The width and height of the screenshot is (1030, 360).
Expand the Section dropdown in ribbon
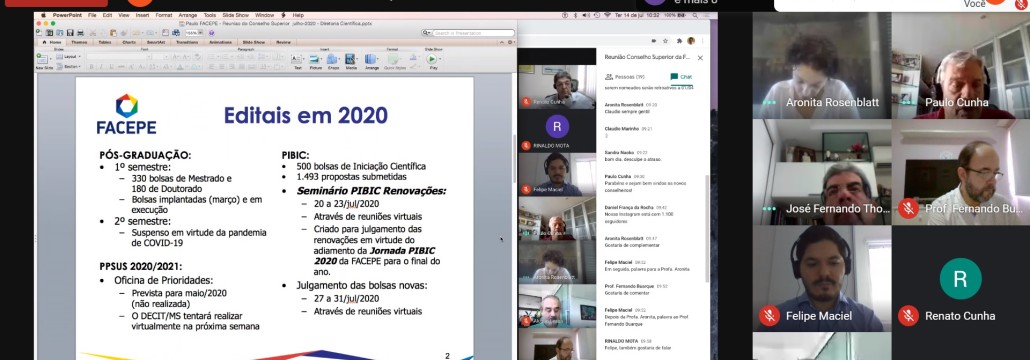point(68,66)
